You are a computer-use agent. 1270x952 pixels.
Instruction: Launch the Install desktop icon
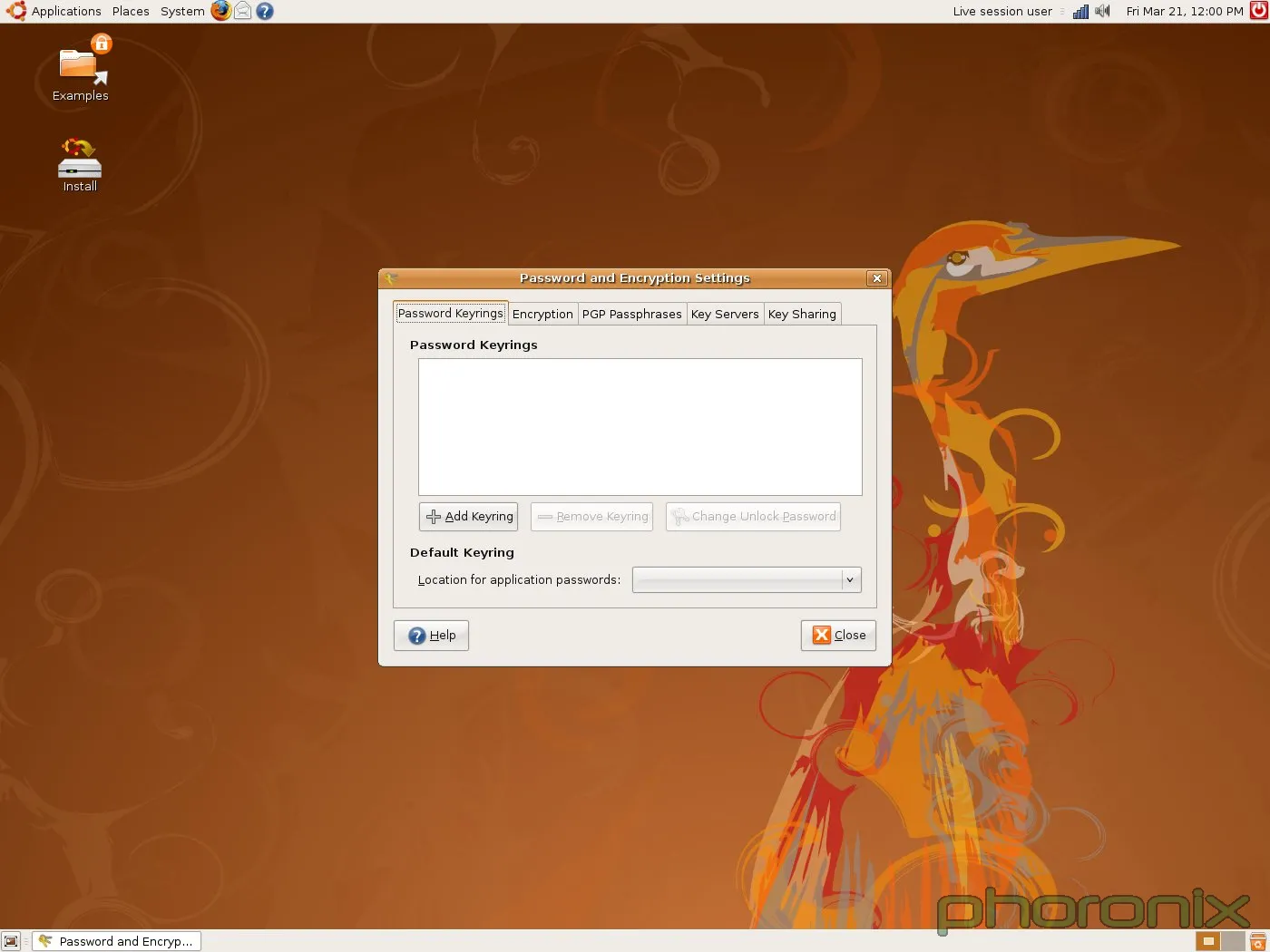pos(80,165)
